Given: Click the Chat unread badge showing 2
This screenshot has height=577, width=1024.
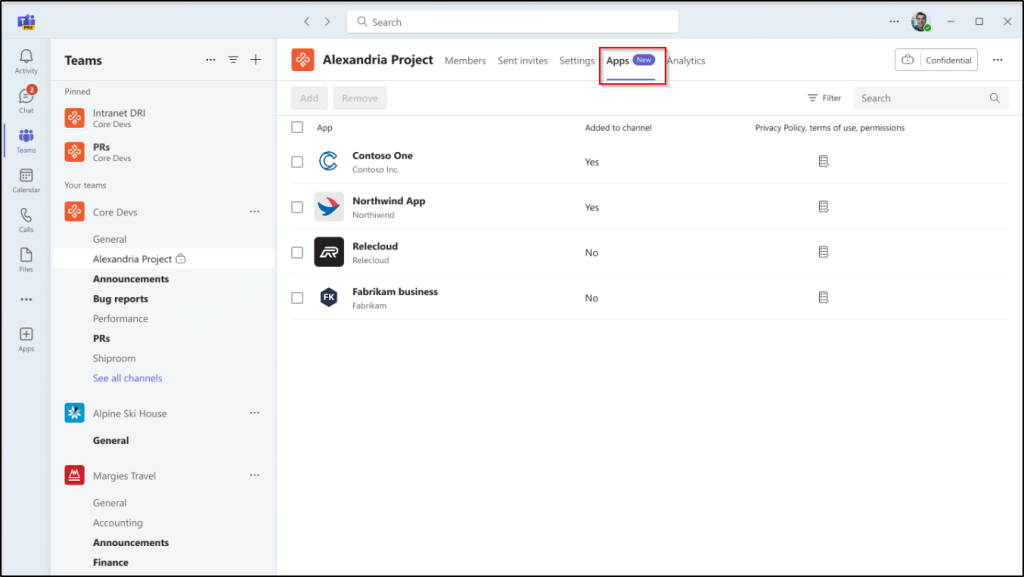Looking at the screenshot, I should 33,89.
